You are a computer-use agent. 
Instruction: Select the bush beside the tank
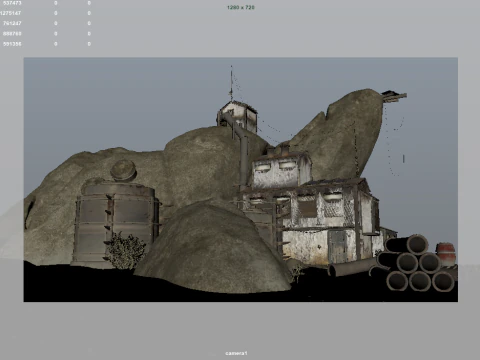pos(126,251)
